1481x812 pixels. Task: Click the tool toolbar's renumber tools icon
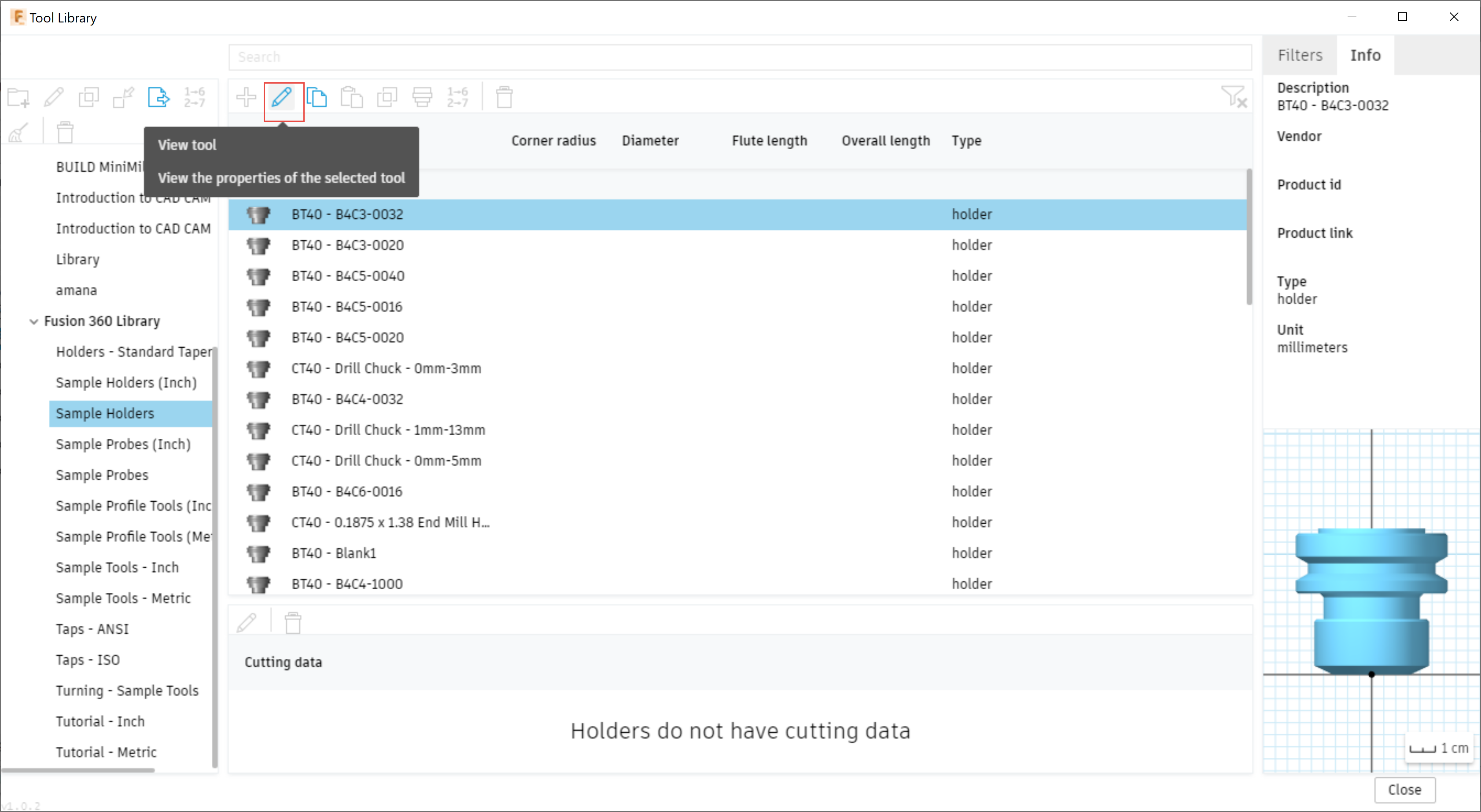pyautogui.click(x=457, y=97)
